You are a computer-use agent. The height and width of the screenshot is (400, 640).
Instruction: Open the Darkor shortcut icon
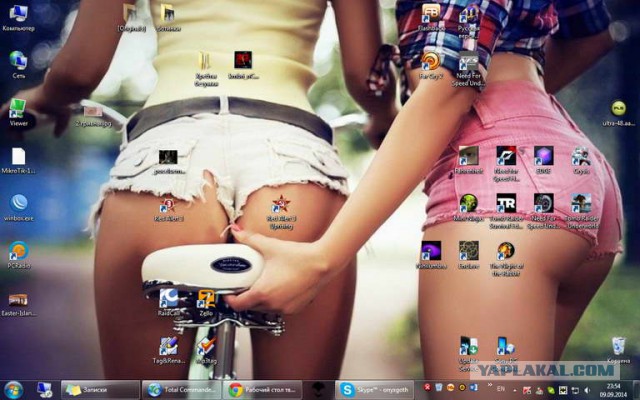pos(468,255)
